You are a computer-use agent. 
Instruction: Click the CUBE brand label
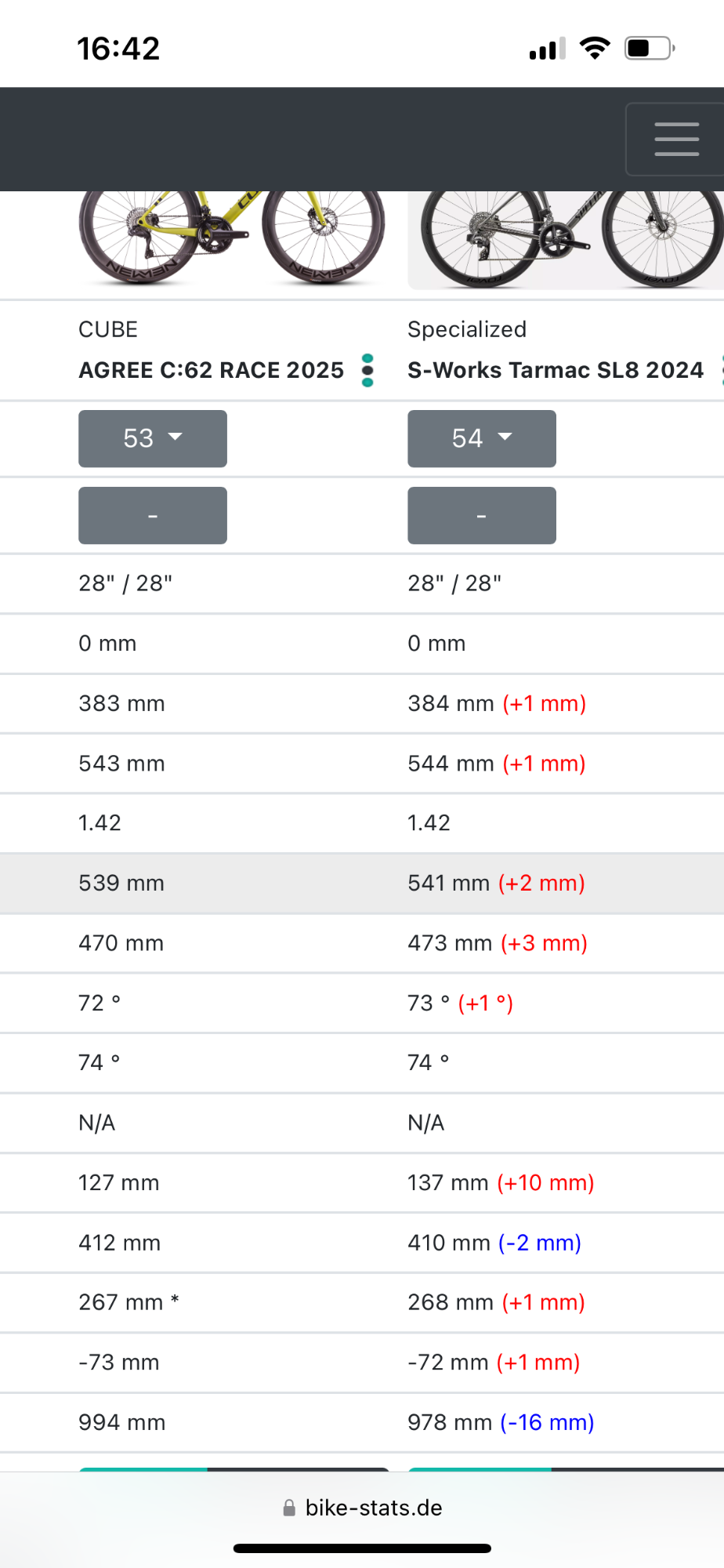(x=108, y=329)
